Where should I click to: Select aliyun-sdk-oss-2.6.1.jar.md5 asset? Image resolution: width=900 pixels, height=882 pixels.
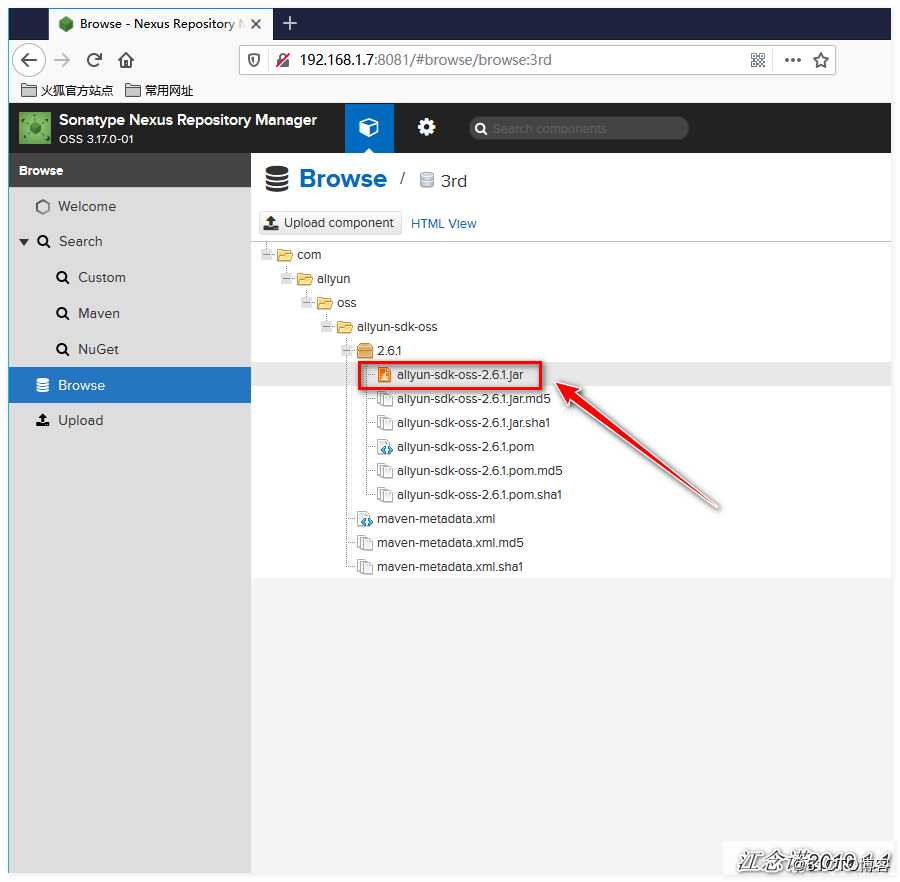tap(464, 399)
